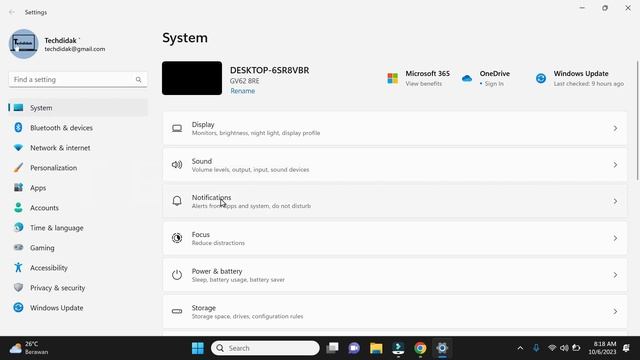Open Accessibility settings
The height and width of the screenshot is (360, 640).
(x=78, y=268)
